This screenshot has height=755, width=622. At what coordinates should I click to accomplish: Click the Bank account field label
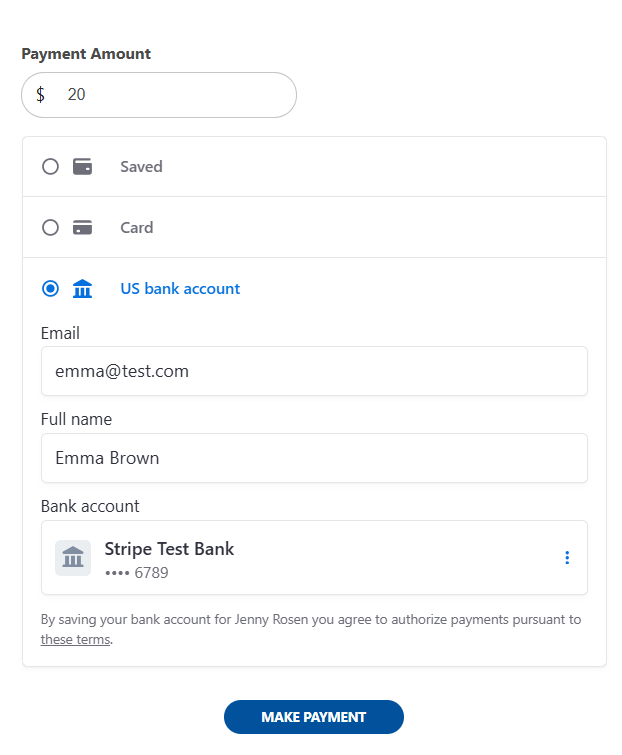coord(90,506)
